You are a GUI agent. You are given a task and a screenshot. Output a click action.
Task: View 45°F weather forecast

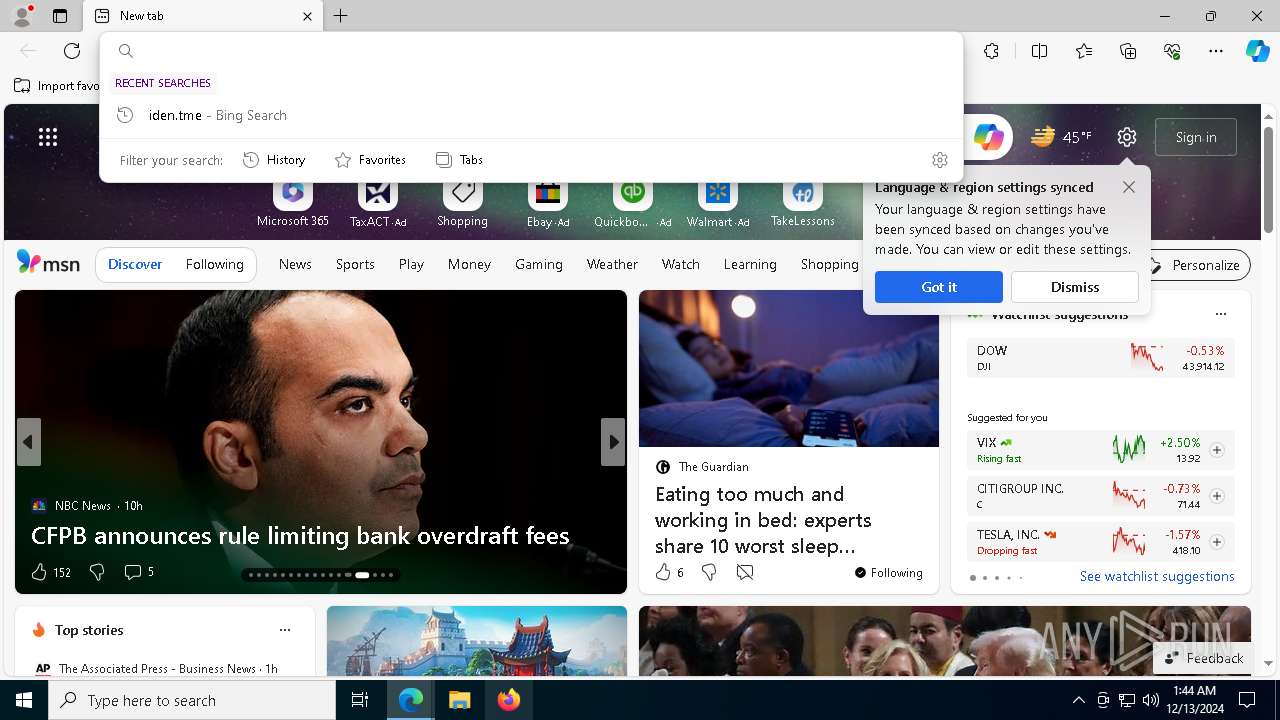coord(1062,137)
